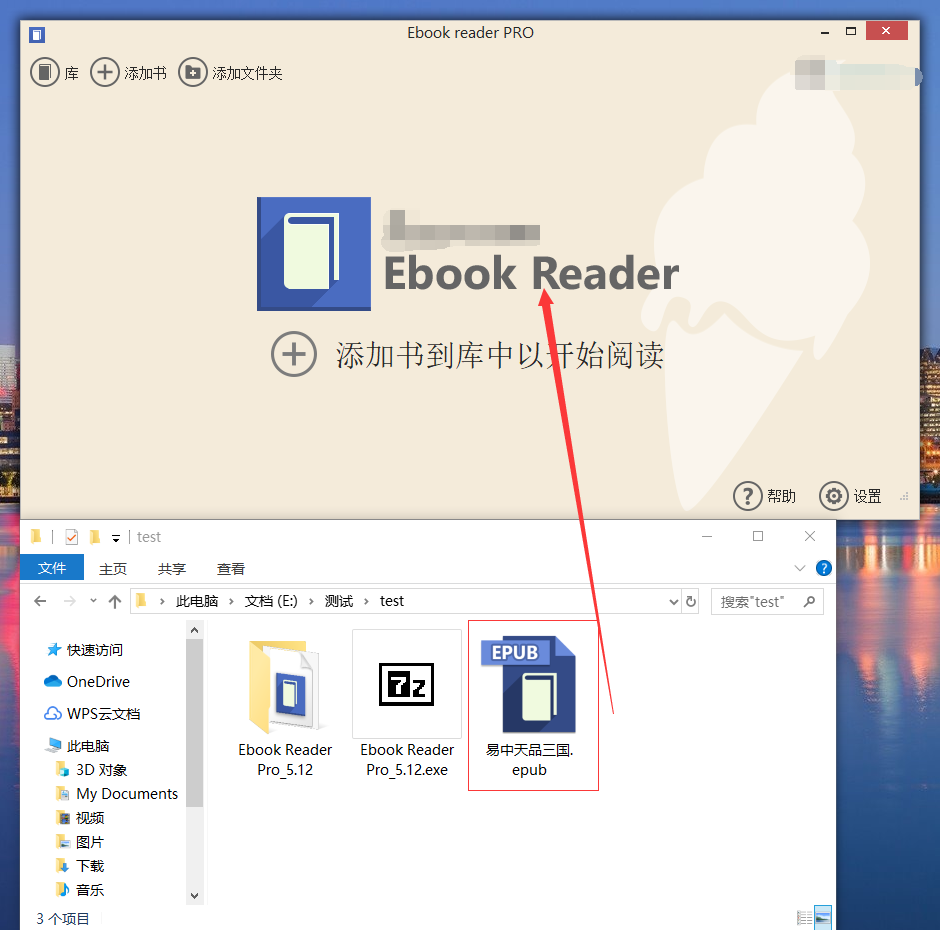This screenshot has width=940, height=930.
Task: Click the Add Book (添加书) button
Action: [128, 73]
